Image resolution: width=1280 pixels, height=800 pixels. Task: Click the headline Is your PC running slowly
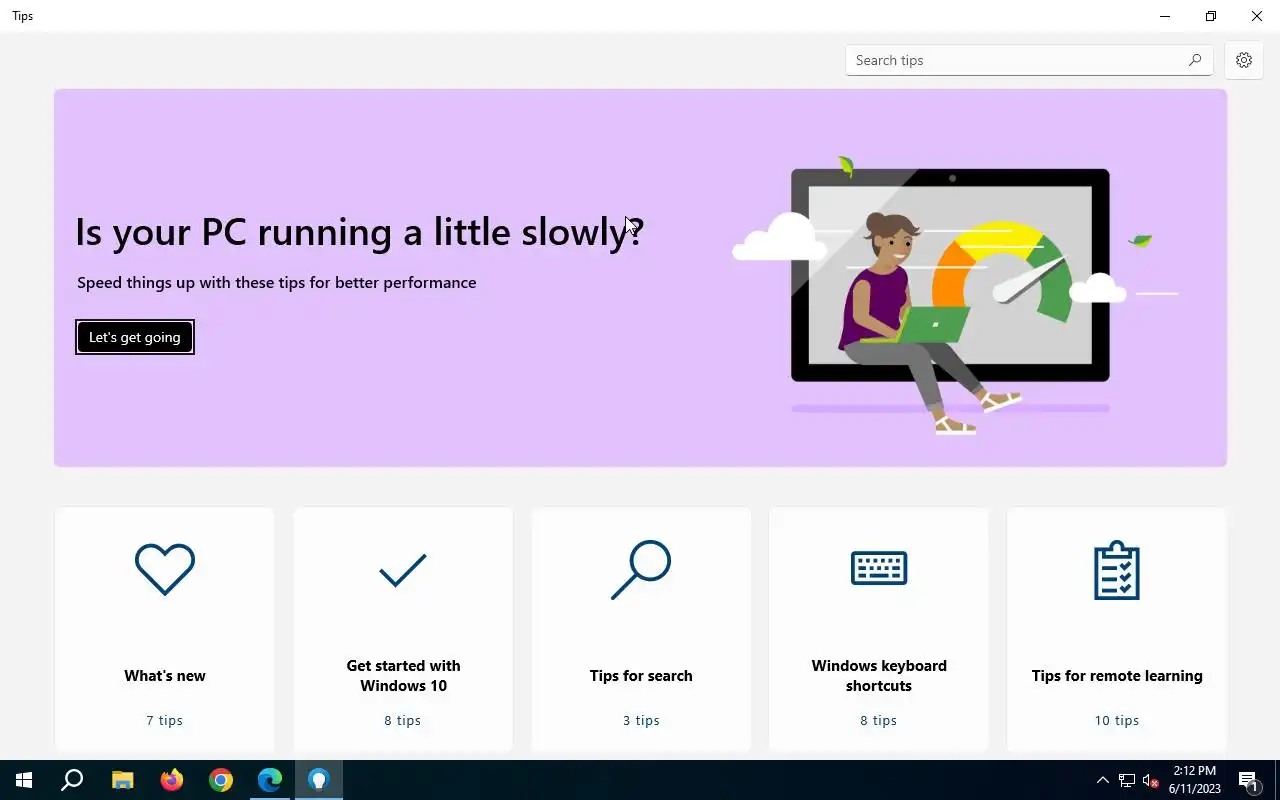coord(360,232)
